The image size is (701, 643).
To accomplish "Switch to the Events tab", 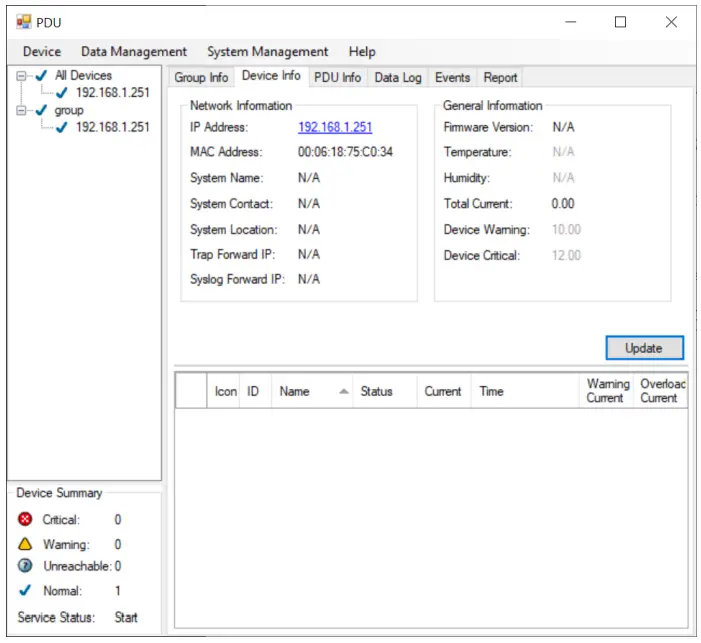I will coord(452,77).
